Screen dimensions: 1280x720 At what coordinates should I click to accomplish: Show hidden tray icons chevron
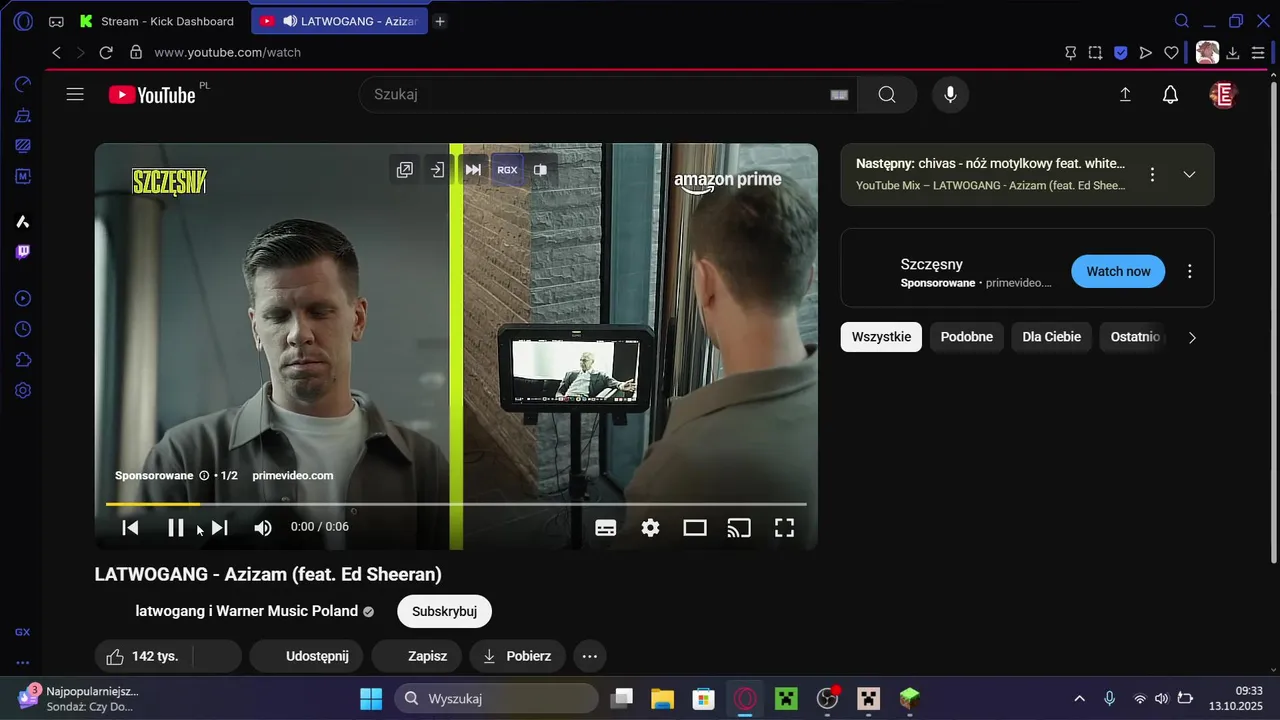coord(1079,698)
